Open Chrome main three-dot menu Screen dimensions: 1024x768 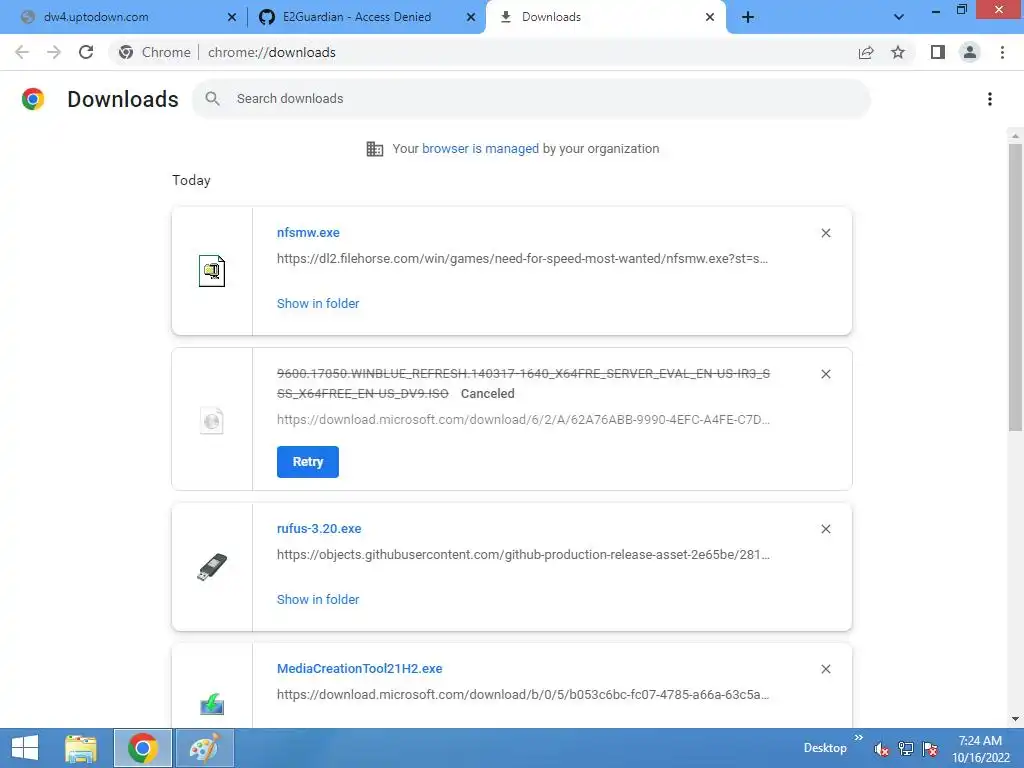(1002, 52)
